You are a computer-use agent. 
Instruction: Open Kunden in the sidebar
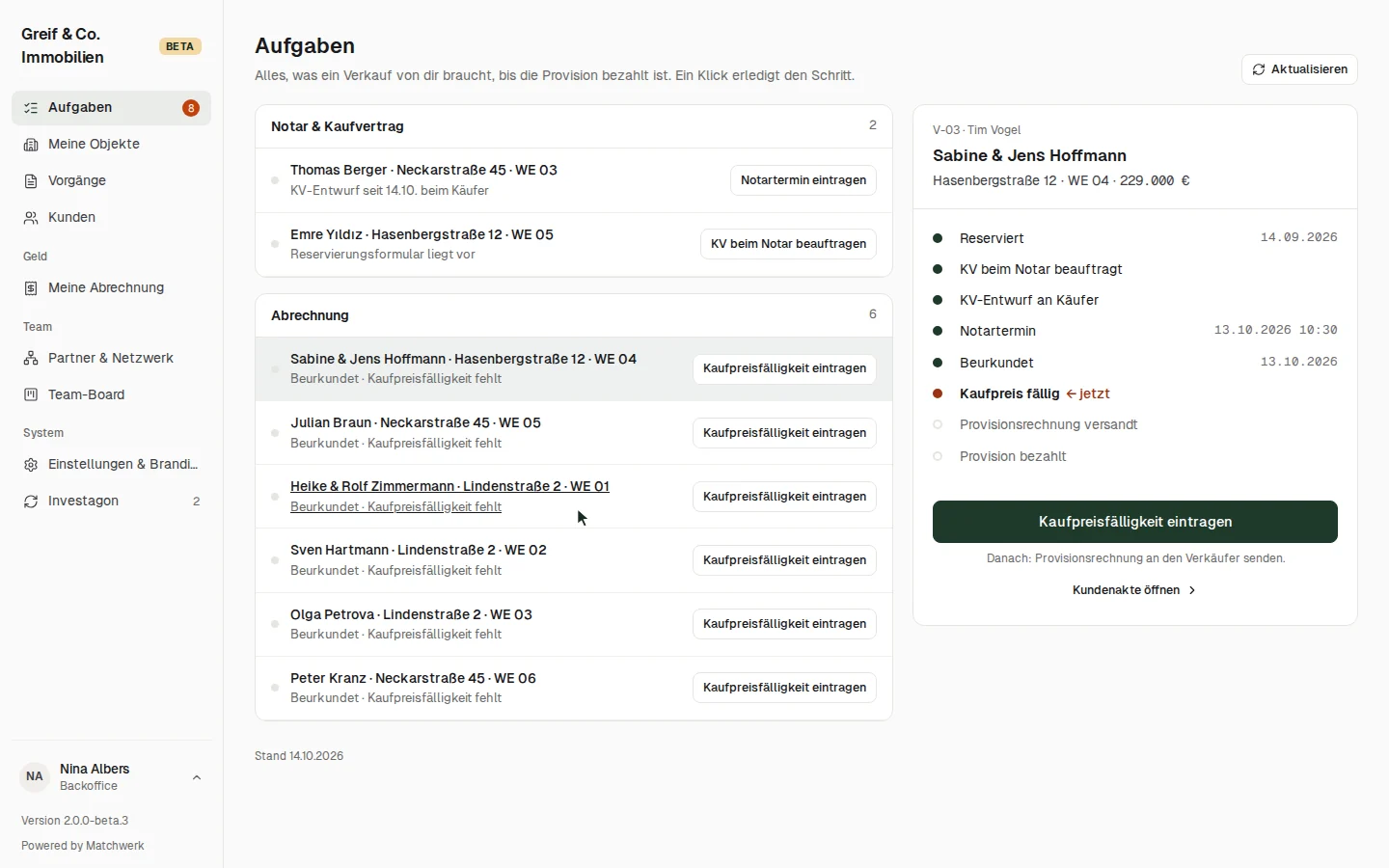coord(111,218)
